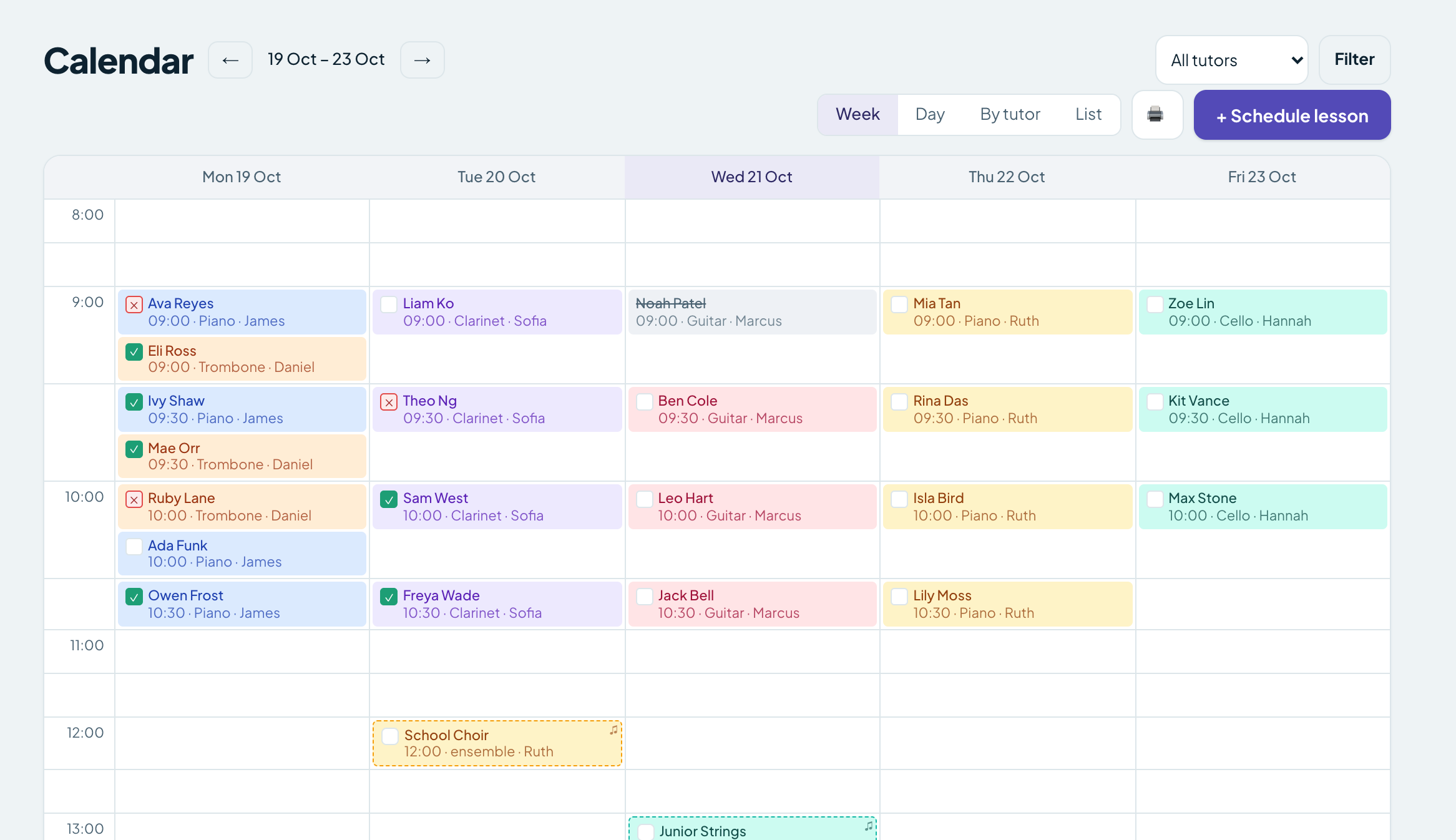Open Jack Bell guitar lesson card
The height and width of the screenshot is (840, 1456).
[752, 604]
